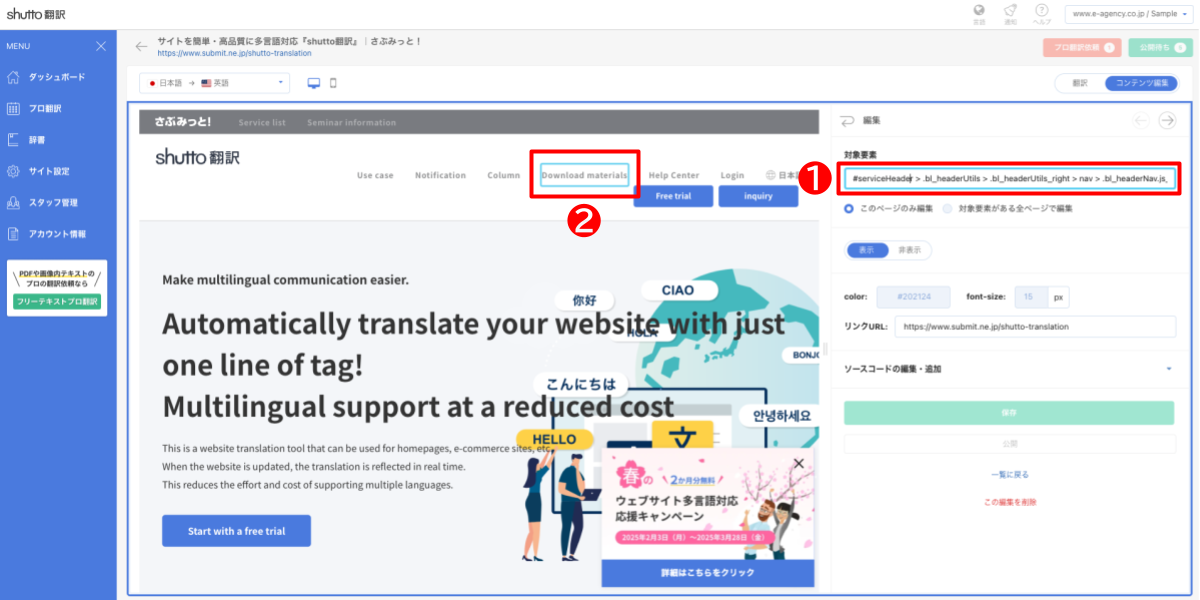Open the www.e-agency.co.jp / Sample site dropdown
Screen dimensions: 1200x600
point(1128,14)
